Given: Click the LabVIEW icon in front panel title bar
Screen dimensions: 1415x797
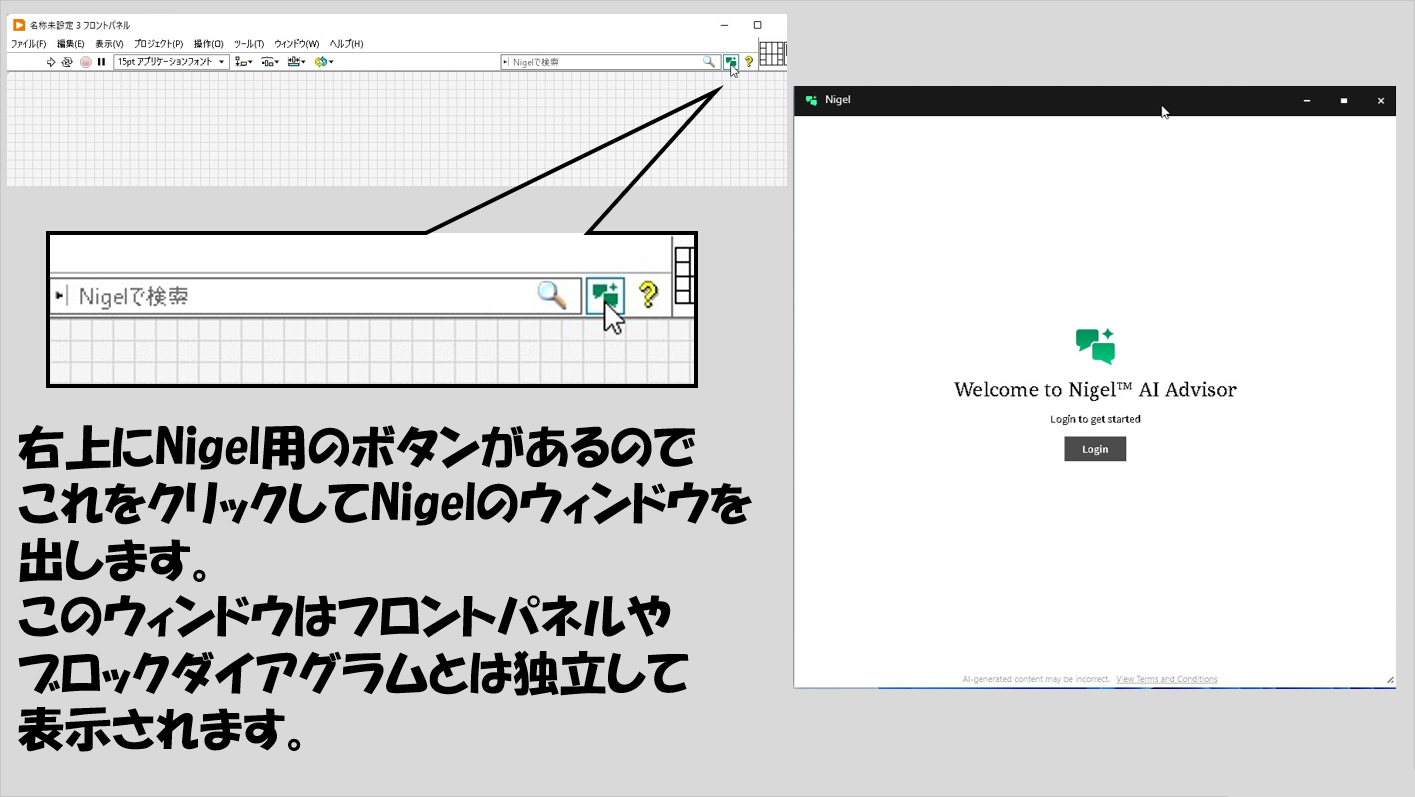Looking at the screenshot, I should coord(19,25).
